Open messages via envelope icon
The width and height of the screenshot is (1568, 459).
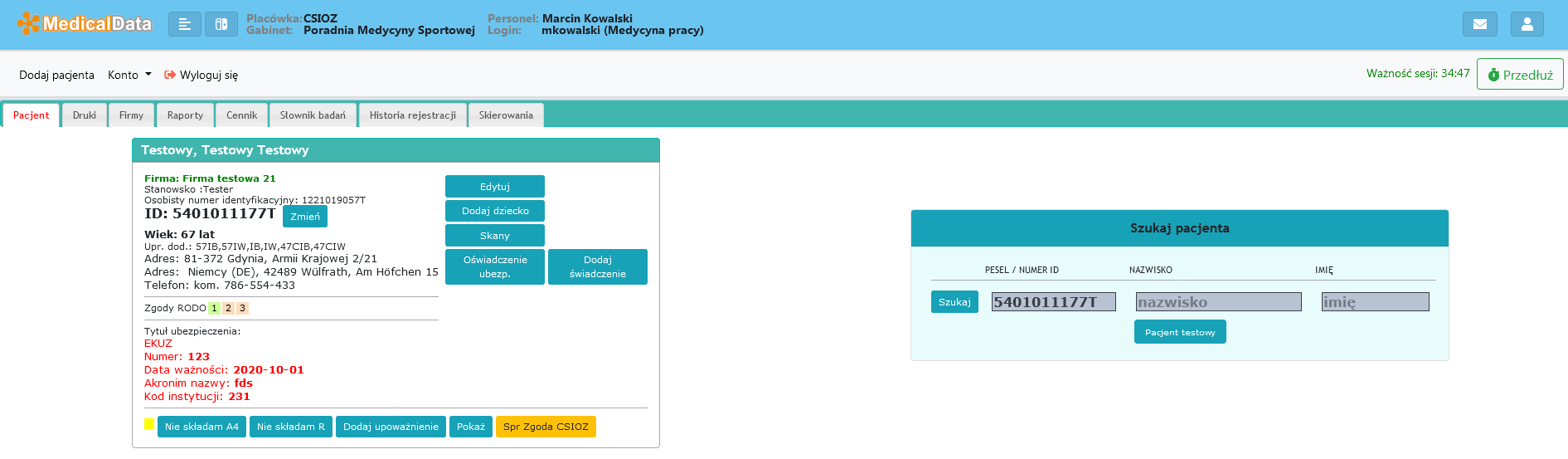(1479, 24)
